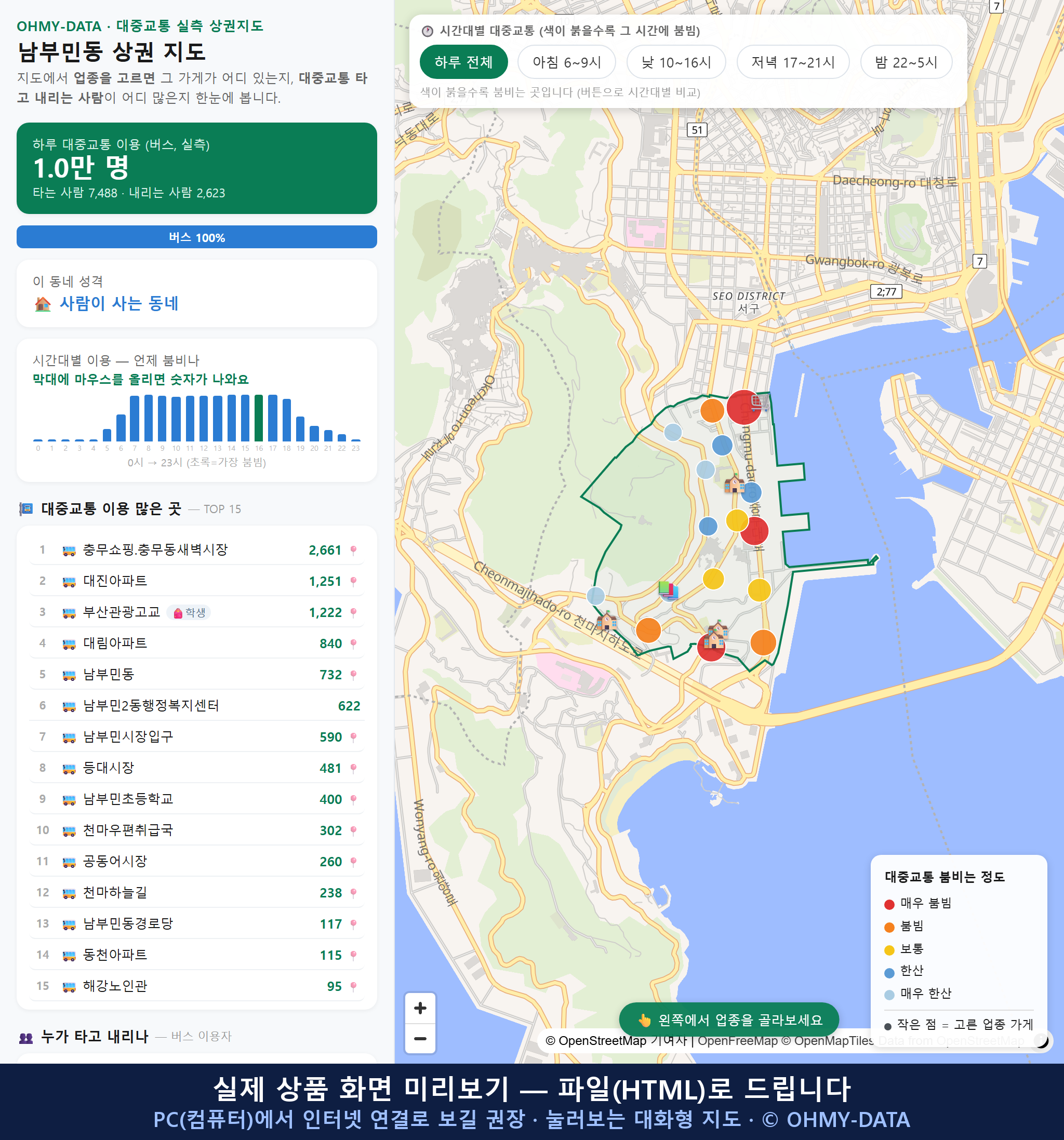
Task: Click the chart bar for hour 7
Action: (x=134, y=418)
